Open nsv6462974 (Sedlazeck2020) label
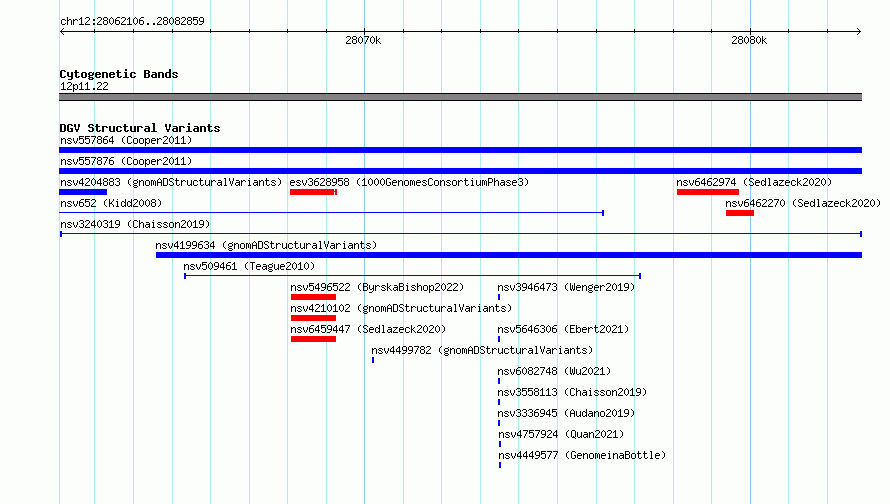 pyautogui.click(x=754, y=182)
